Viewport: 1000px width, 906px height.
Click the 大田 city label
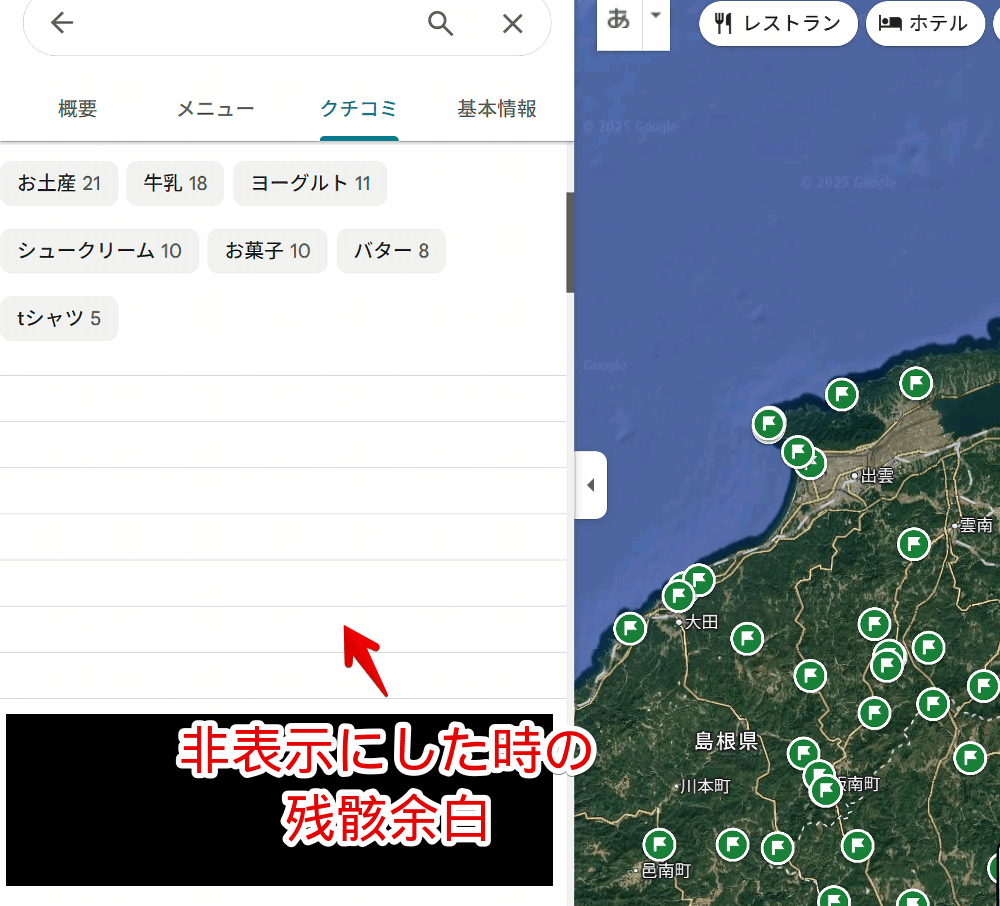701,622
